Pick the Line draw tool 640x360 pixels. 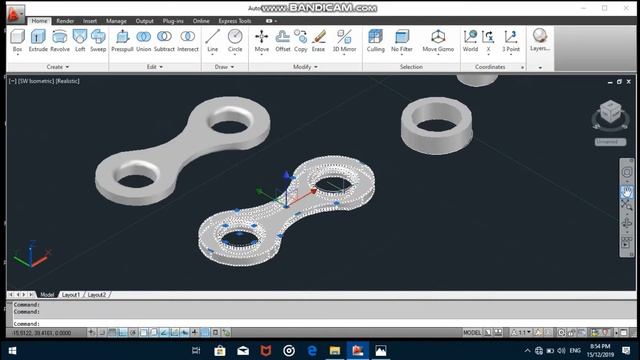point(213,40)
